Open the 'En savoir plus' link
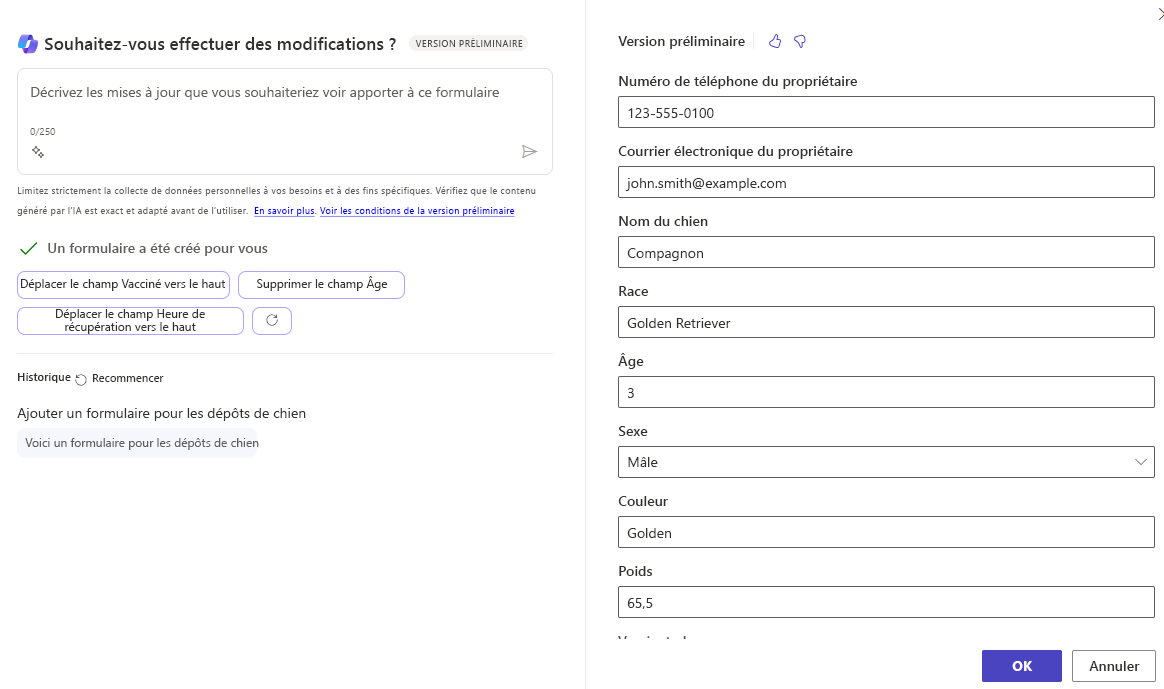The height and width of the screenshot is (689, 1164). click(x=284, y=211)
